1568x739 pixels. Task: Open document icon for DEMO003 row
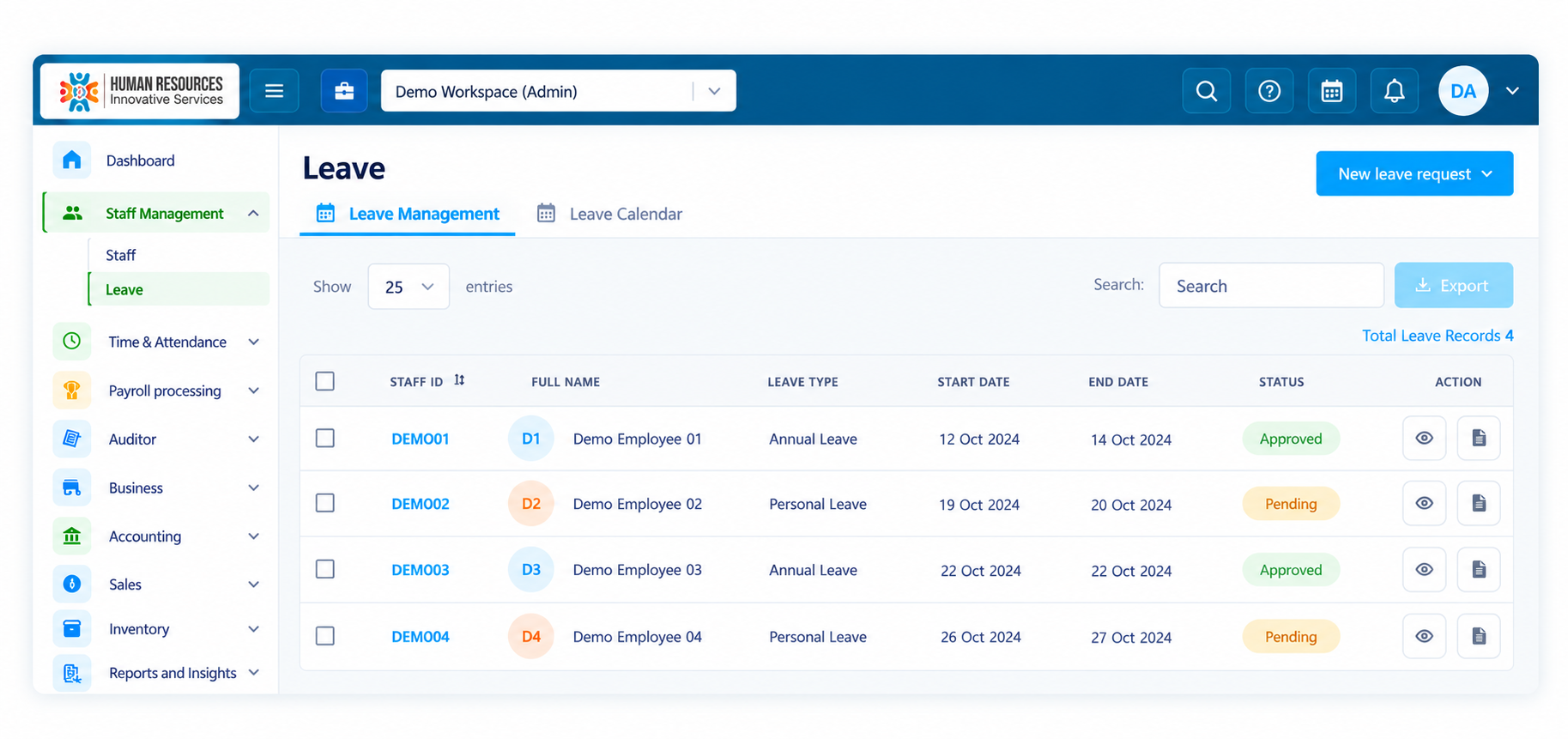(1479, 570)
